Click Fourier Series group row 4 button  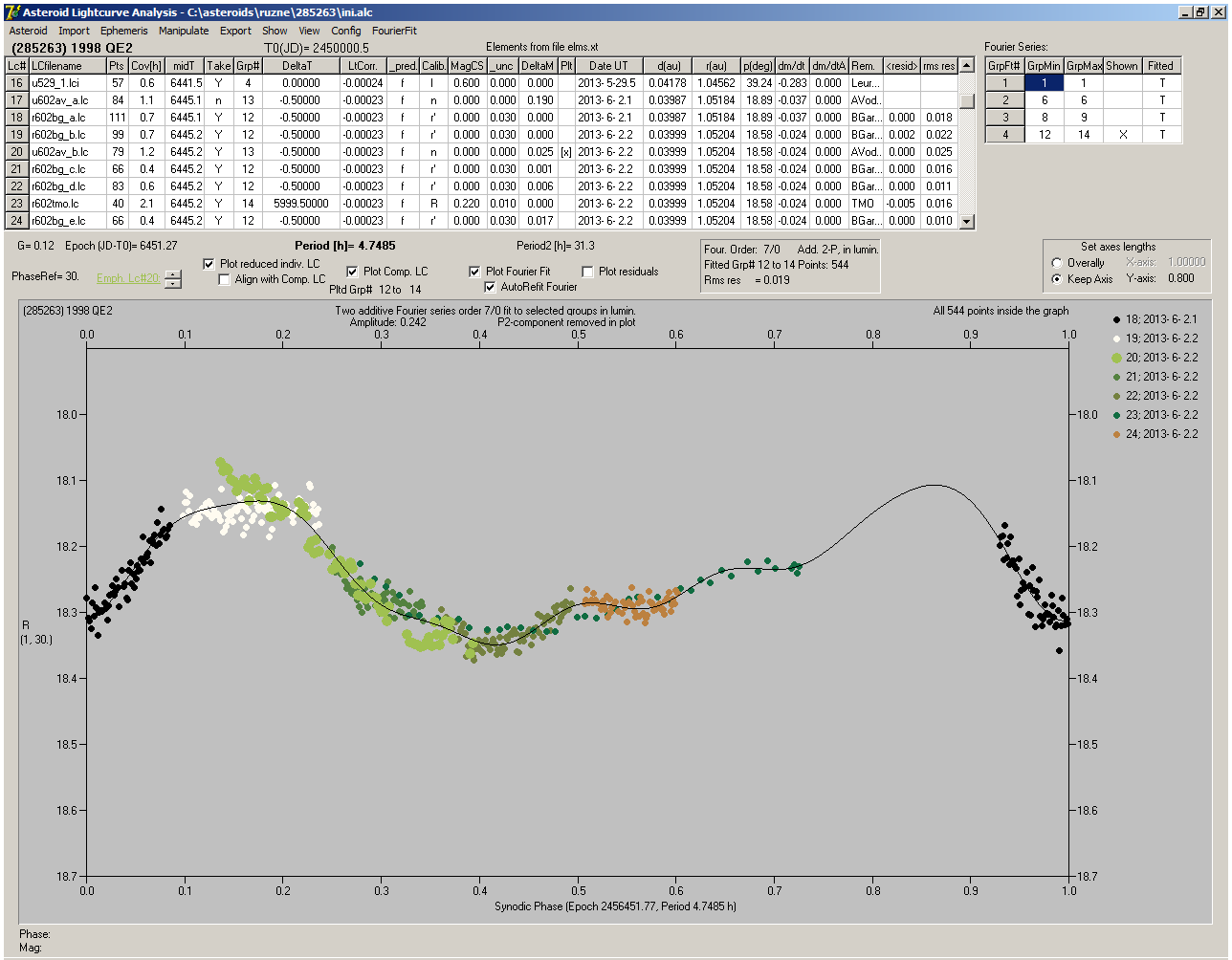(x=1005, y=135)
